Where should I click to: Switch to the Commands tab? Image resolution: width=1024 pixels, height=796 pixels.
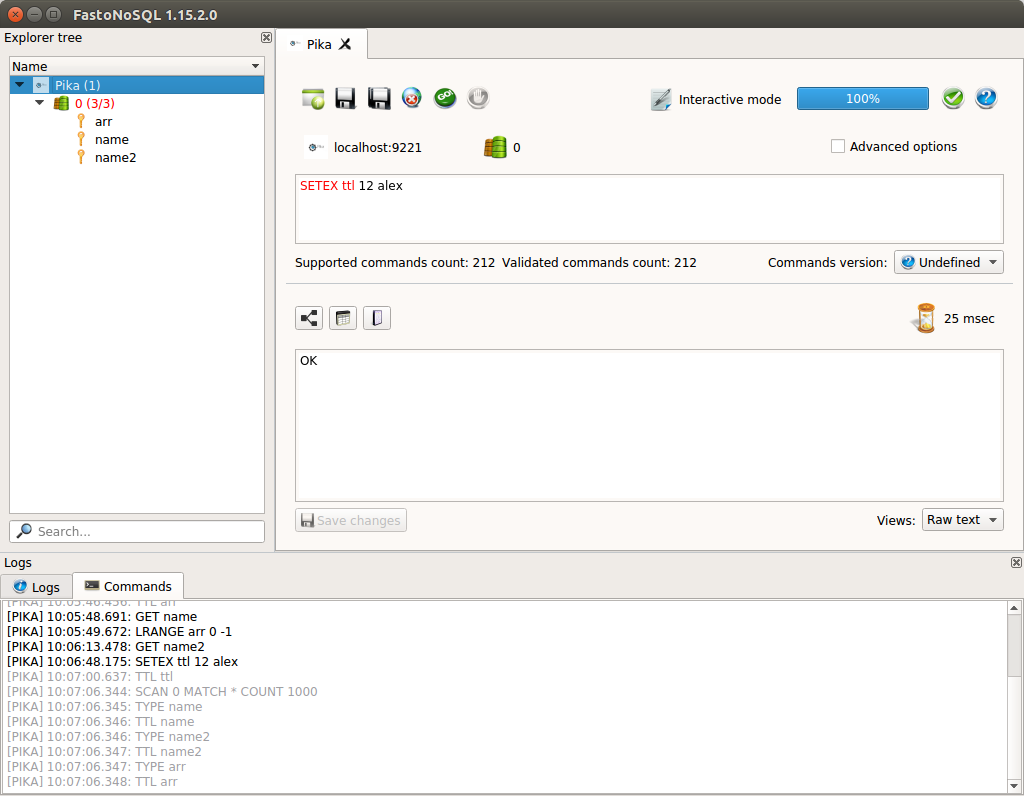[x=128, y=586]
